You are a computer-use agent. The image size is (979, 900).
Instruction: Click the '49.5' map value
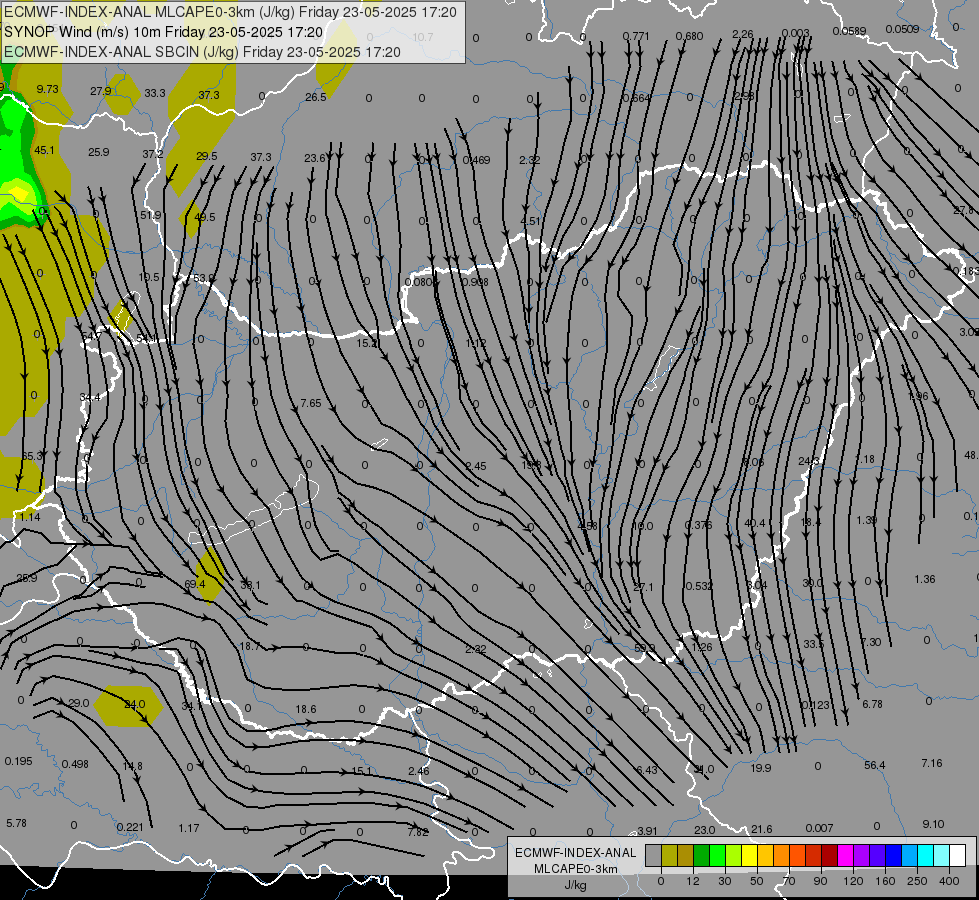pyautogui.click(x=205, y=217)
